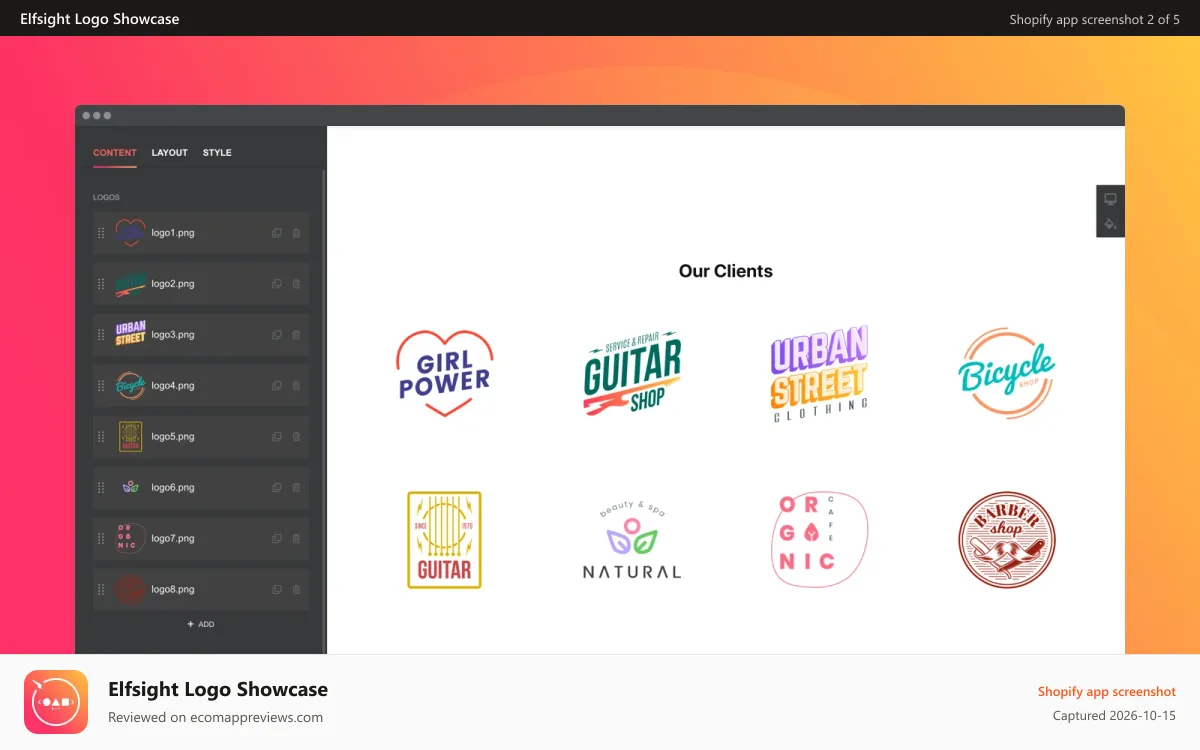Click the Shopify app screenshot link
The width and height of the screenshot is (1200, 750).
(x=1107, y=692)
